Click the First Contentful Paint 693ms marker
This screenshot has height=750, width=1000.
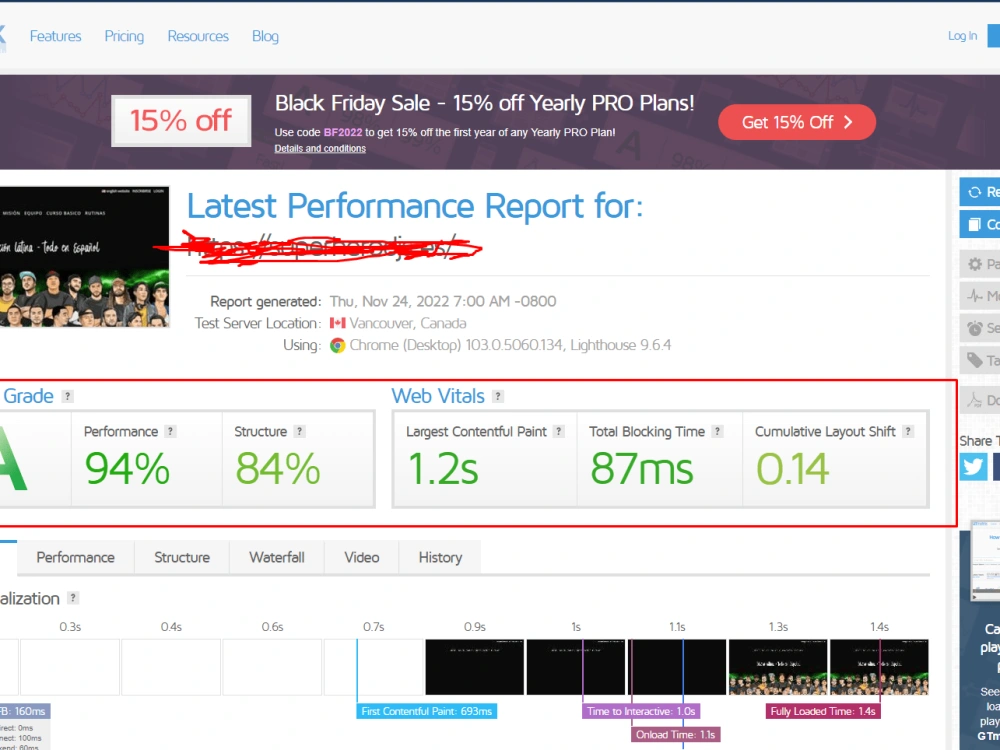pos(427,711)
